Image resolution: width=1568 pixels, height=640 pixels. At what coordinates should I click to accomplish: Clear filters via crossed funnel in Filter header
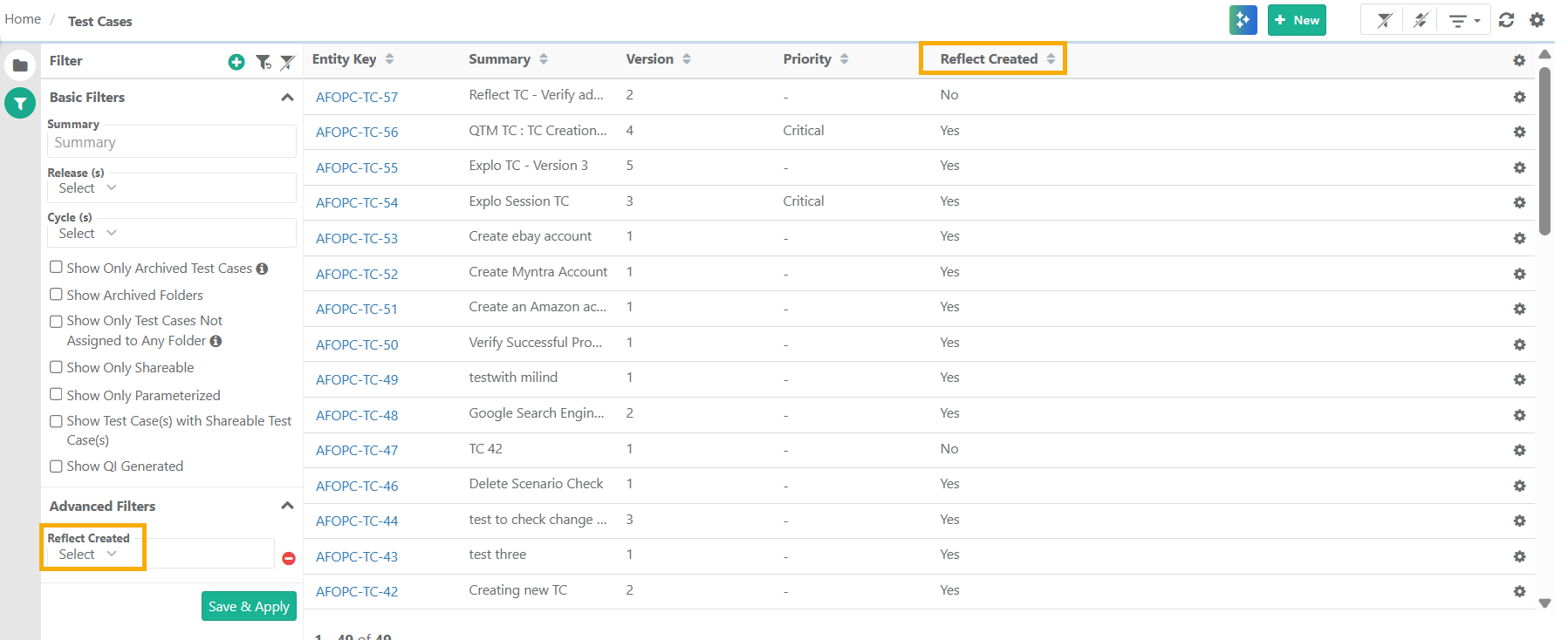pos(287,62)
